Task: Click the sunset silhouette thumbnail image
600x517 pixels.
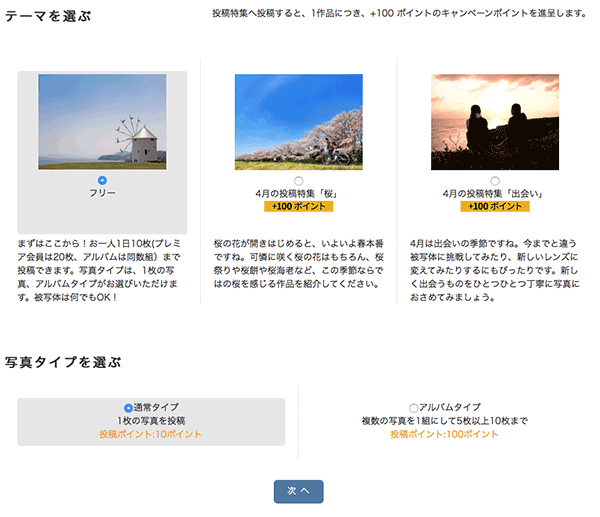Action: [x=495, y=122]
